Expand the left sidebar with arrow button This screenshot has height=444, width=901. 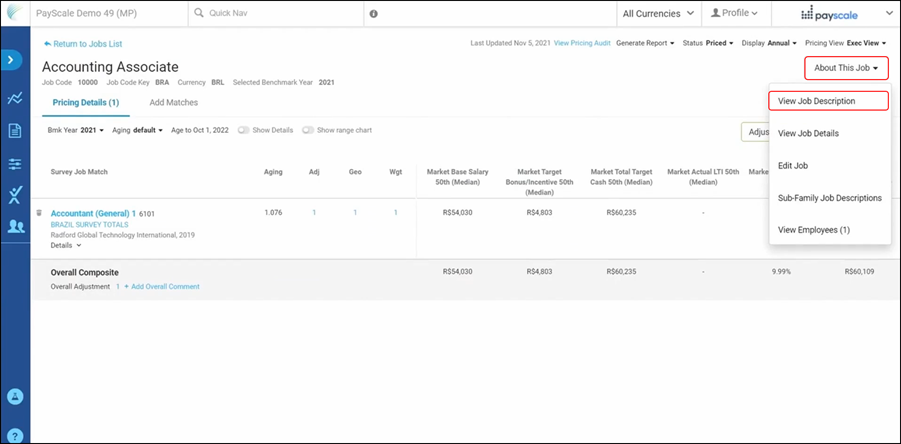coord(14,60)
